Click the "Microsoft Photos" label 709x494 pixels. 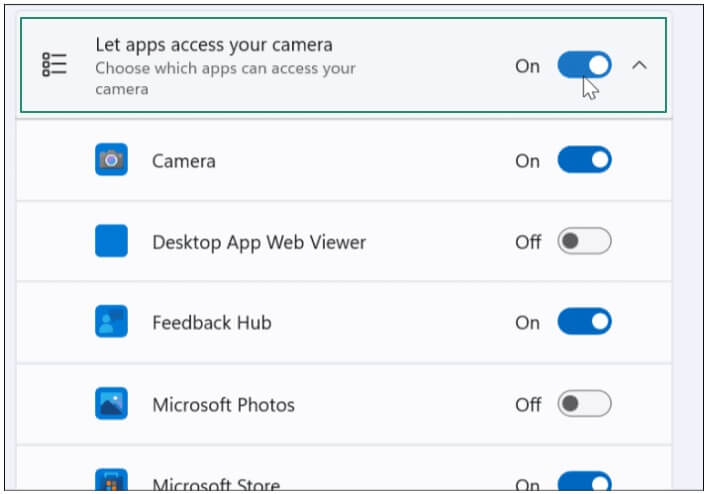click(x=223, y=405)
